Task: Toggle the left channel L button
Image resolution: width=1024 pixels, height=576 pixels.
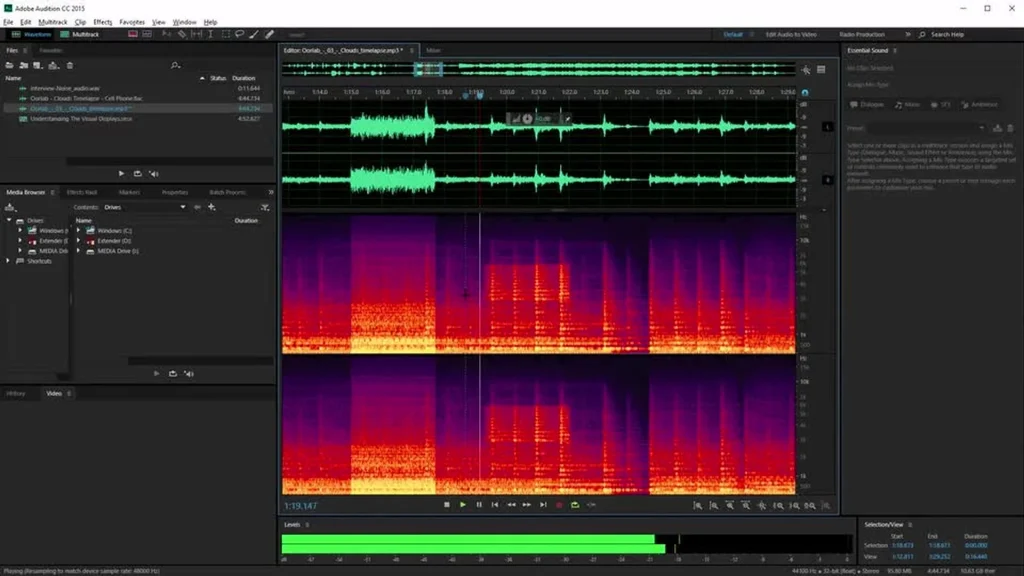Action: coord(827,127)
